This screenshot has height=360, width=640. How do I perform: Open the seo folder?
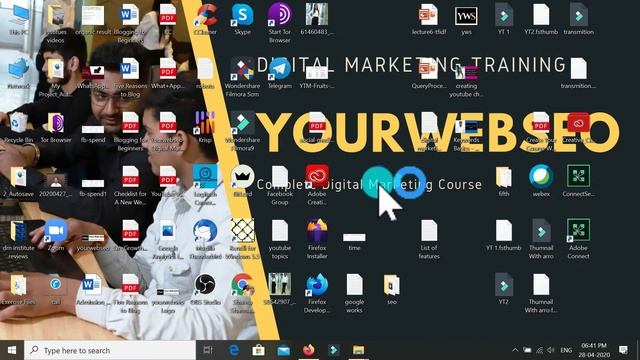391,289
